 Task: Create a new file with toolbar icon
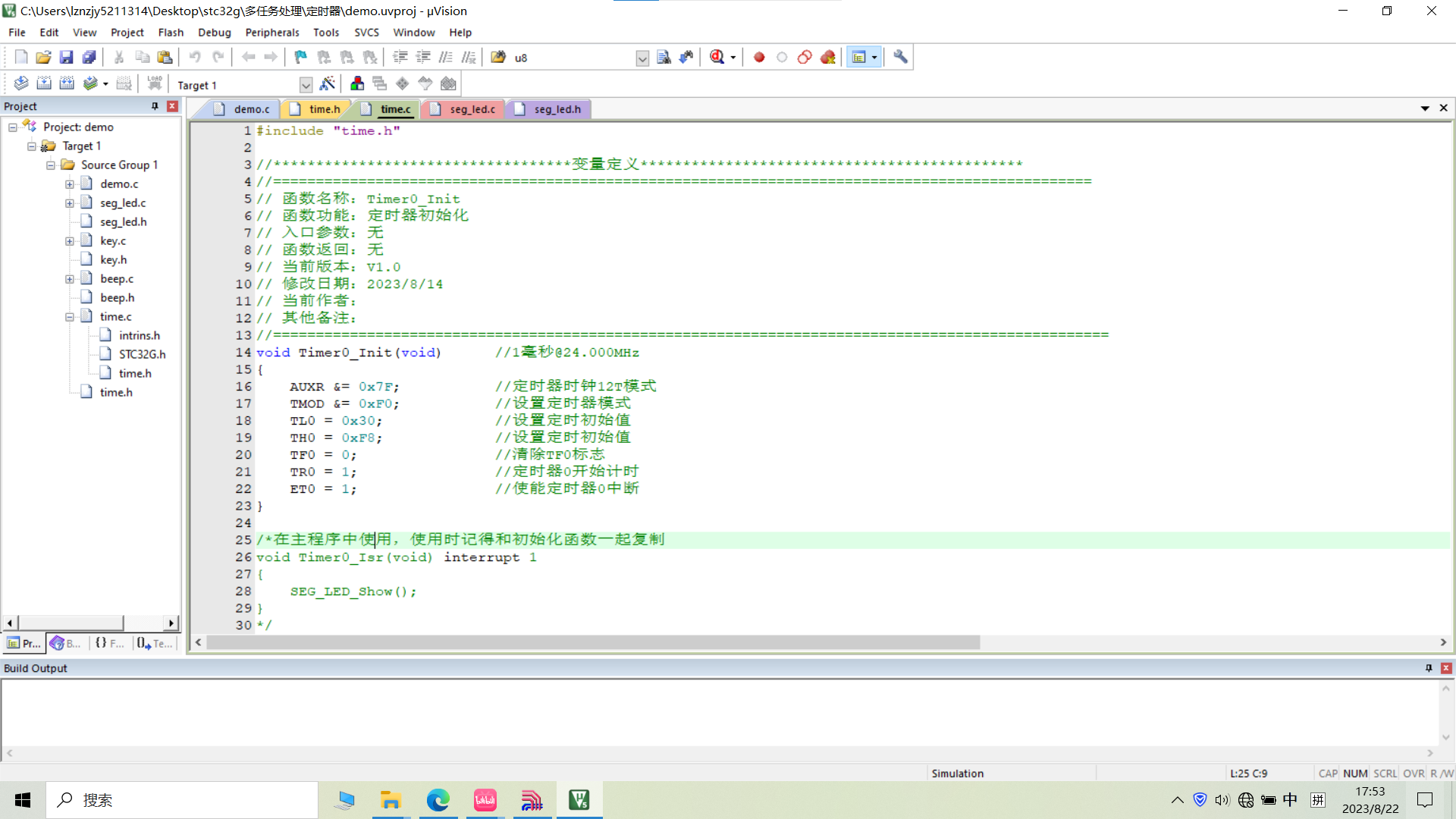point(20,57)
